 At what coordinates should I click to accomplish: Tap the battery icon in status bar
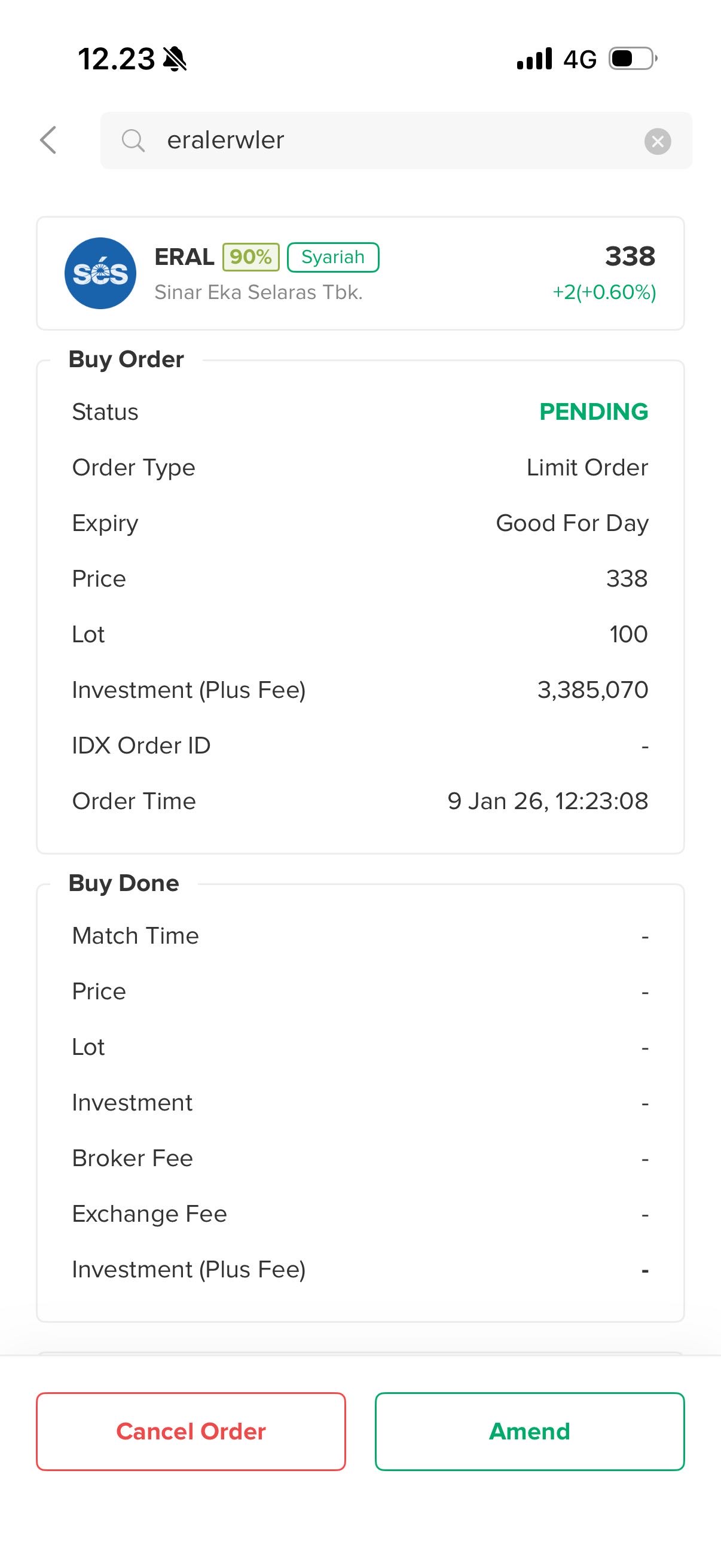(633, 59)
